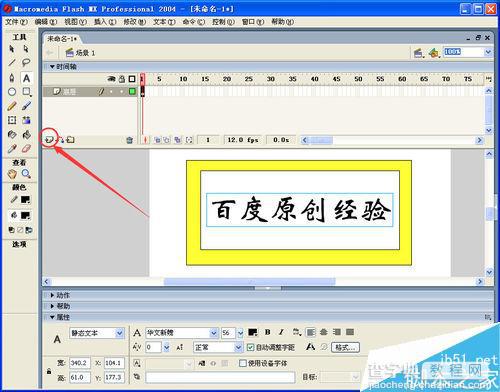Click the Scene 1 breadcrumb
Screen dimensions: 500x392
coord(80,53)
